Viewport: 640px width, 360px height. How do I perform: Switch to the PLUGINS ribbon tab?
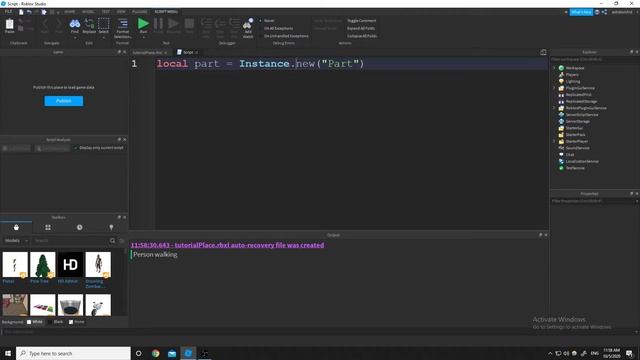(x=139, y=12)
